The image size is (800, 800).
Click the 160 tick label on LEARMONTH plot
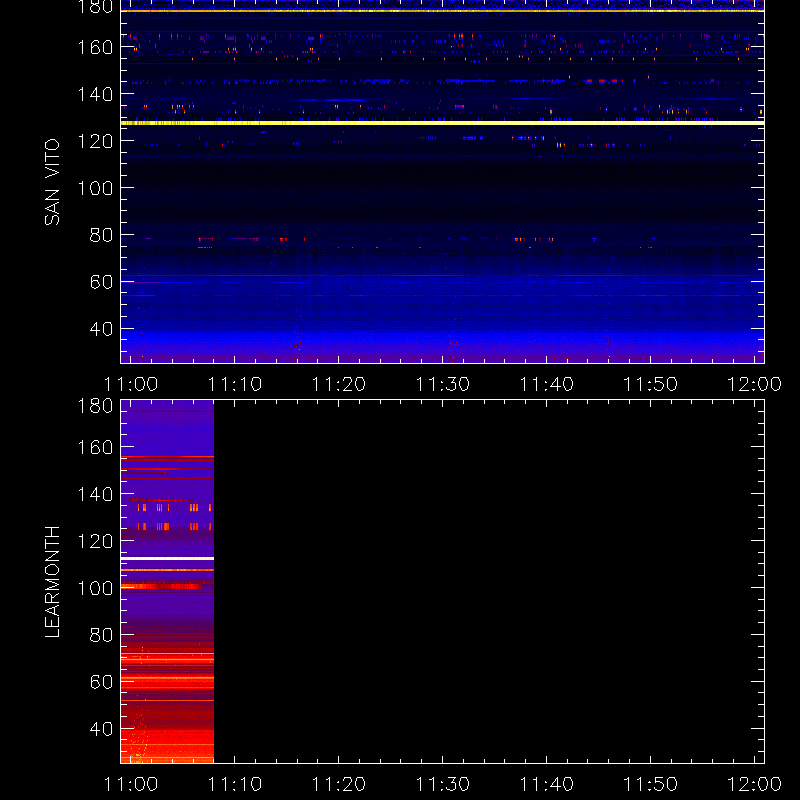coord(95,447)
